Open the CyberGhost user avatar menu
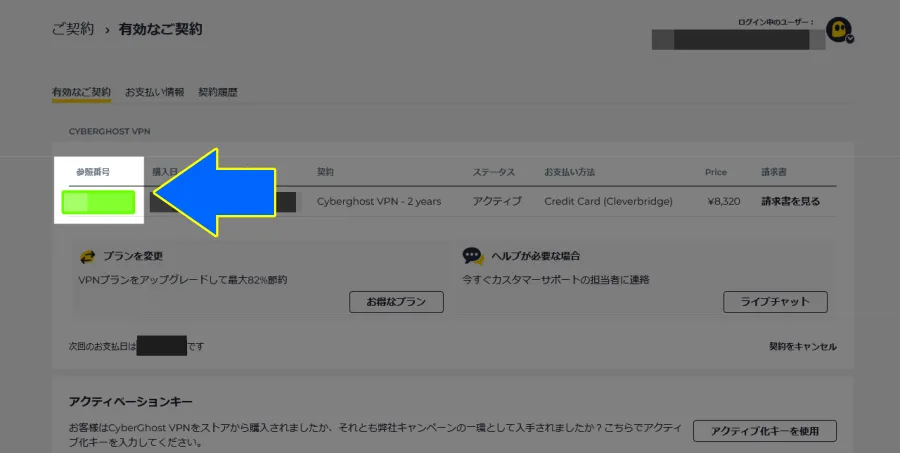 click(x=840, y=30)
